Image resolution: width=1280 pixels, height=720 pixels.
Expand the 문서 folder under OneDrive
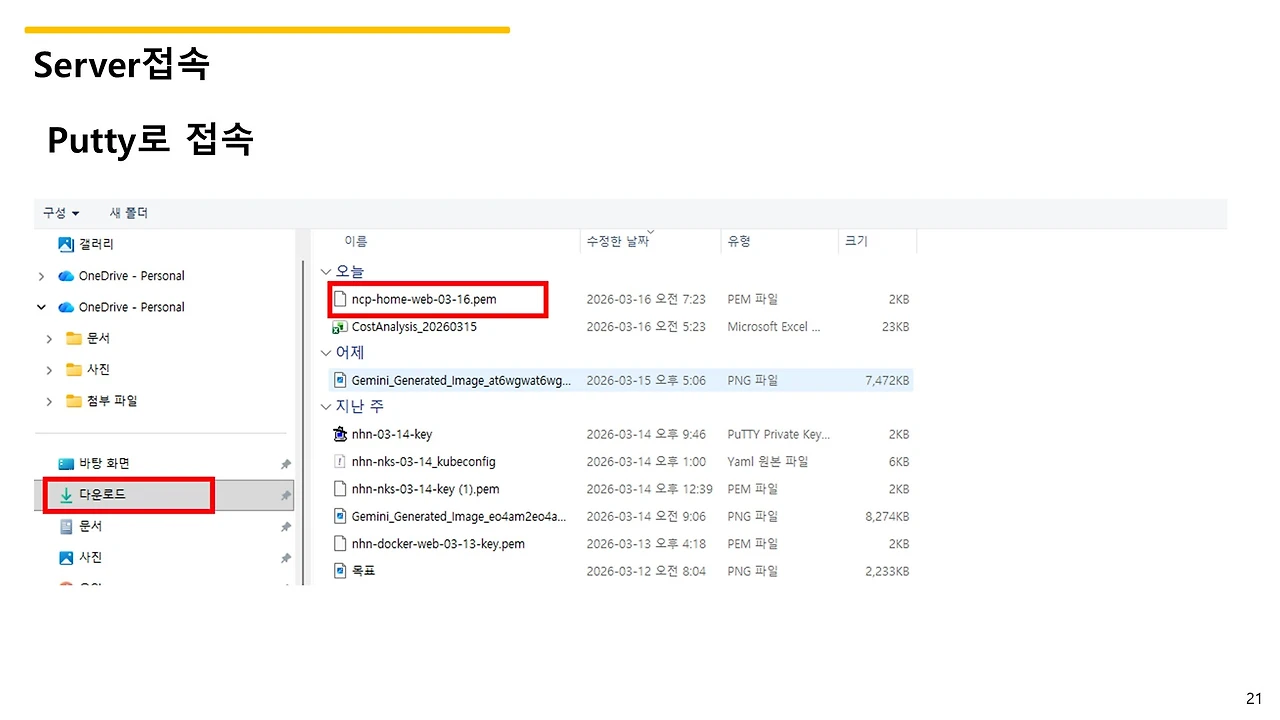pos(49,339)
